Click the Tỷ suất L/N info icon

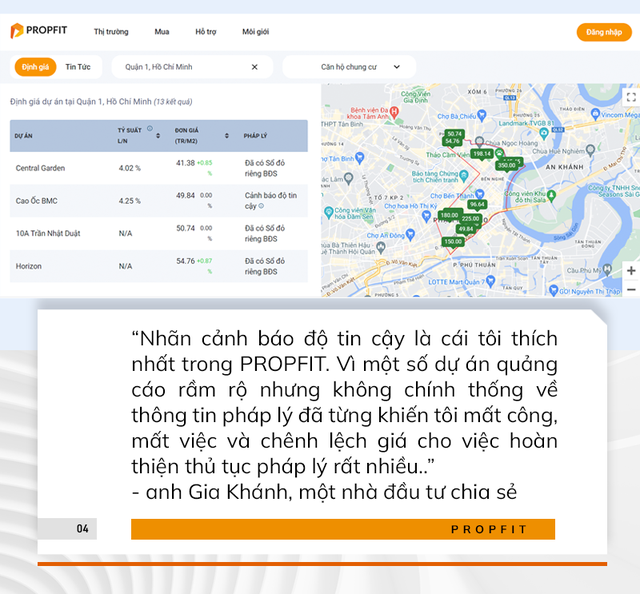(150, 128)
